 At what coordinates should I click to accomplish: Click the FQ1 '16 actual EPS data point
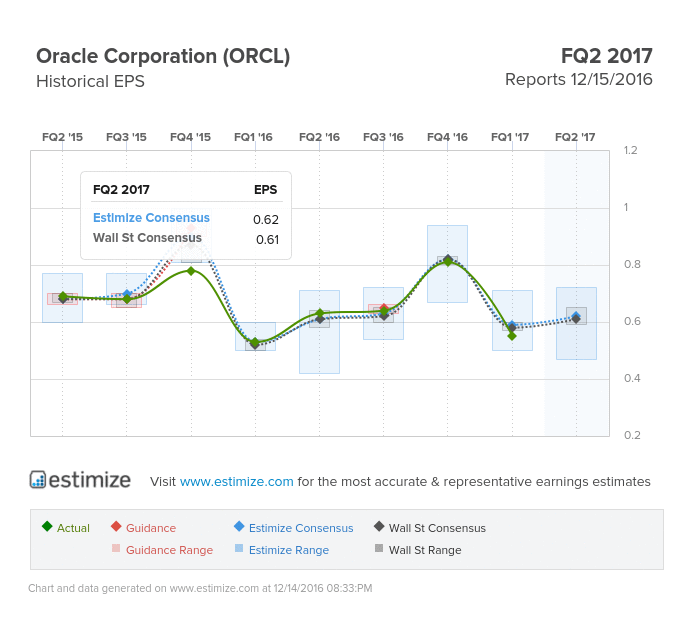(255, 342)
